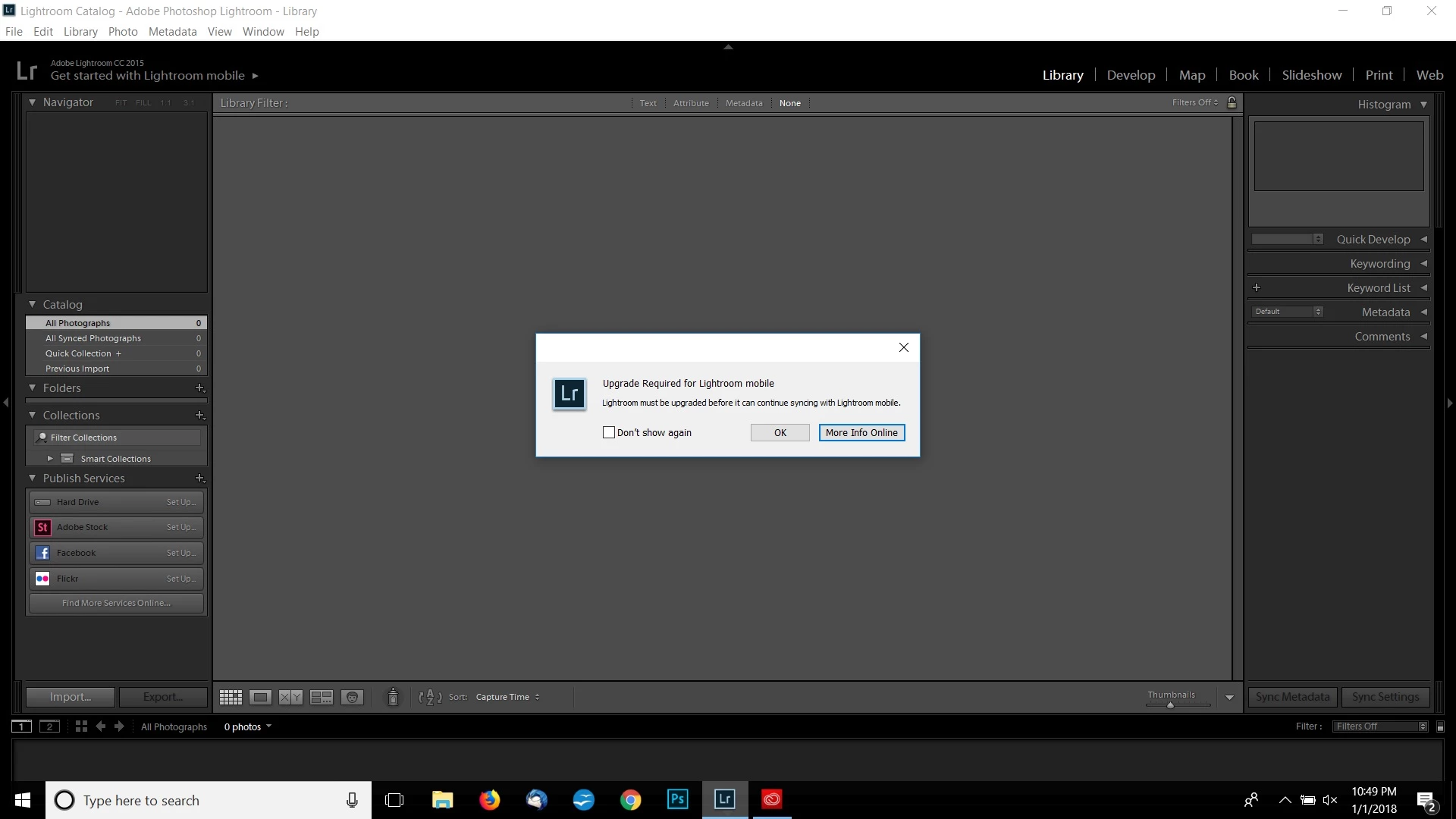Open Compare view (X|Y) icon
This screenshot has width=1456, height=819.
point(290,697)
